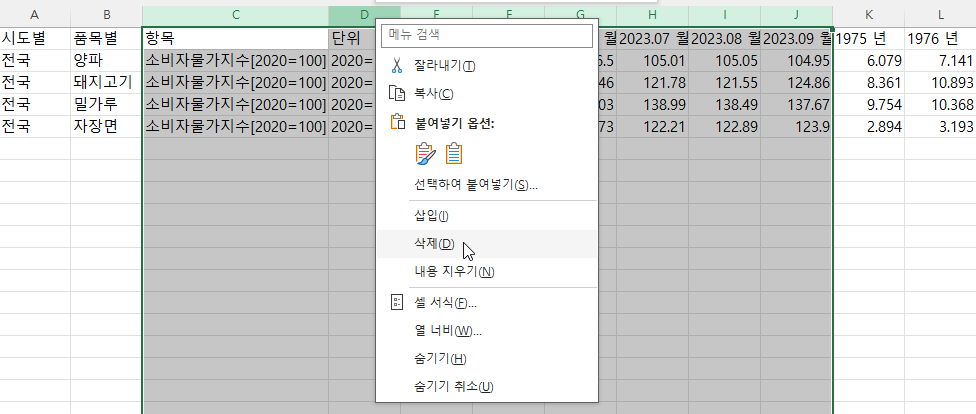976x414 pixels.
Task: Select column L header
Action: [x=940, y=16]
